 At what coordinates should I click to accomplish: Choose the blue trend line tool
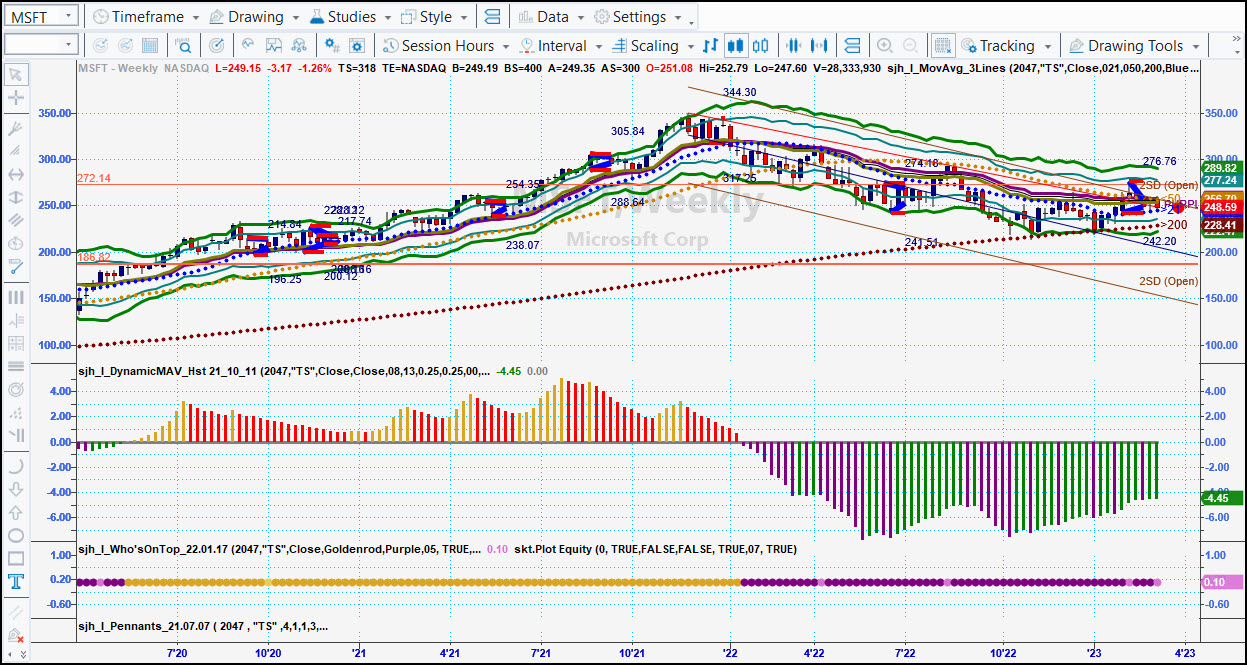(15, 267)
